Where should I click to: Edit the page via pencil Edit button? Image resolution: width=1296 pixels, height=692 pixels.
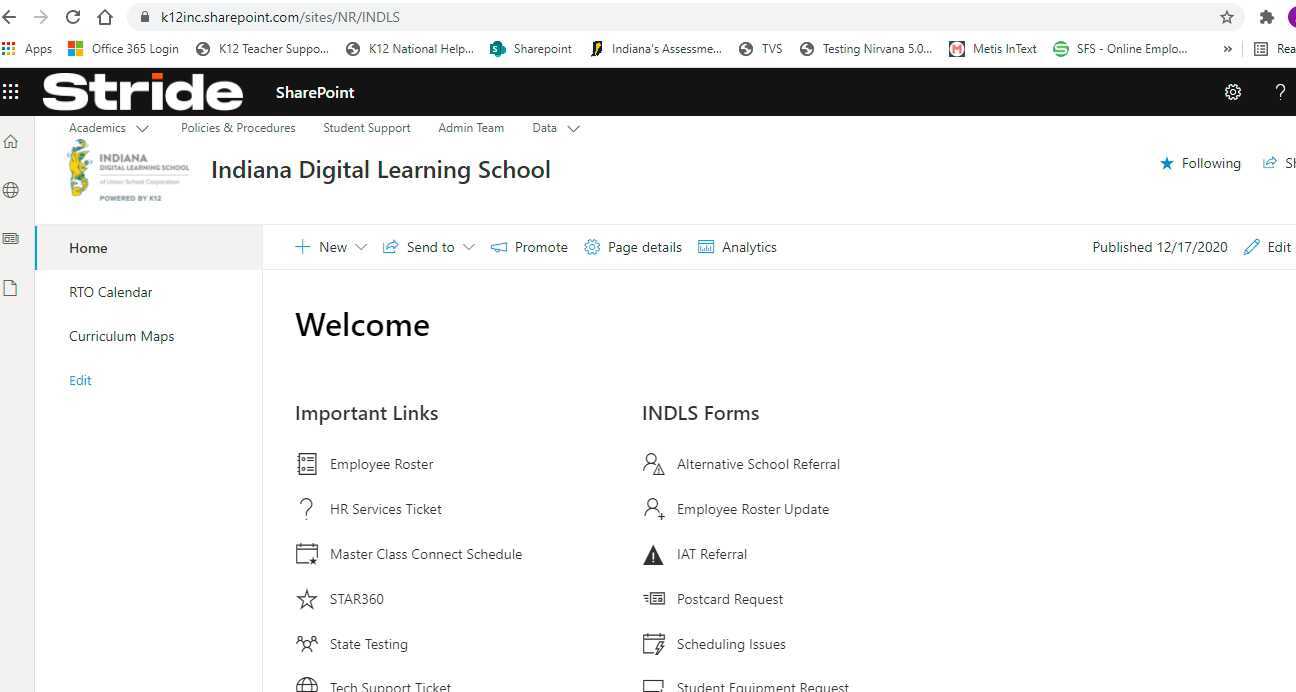(x=1268, y=247)
